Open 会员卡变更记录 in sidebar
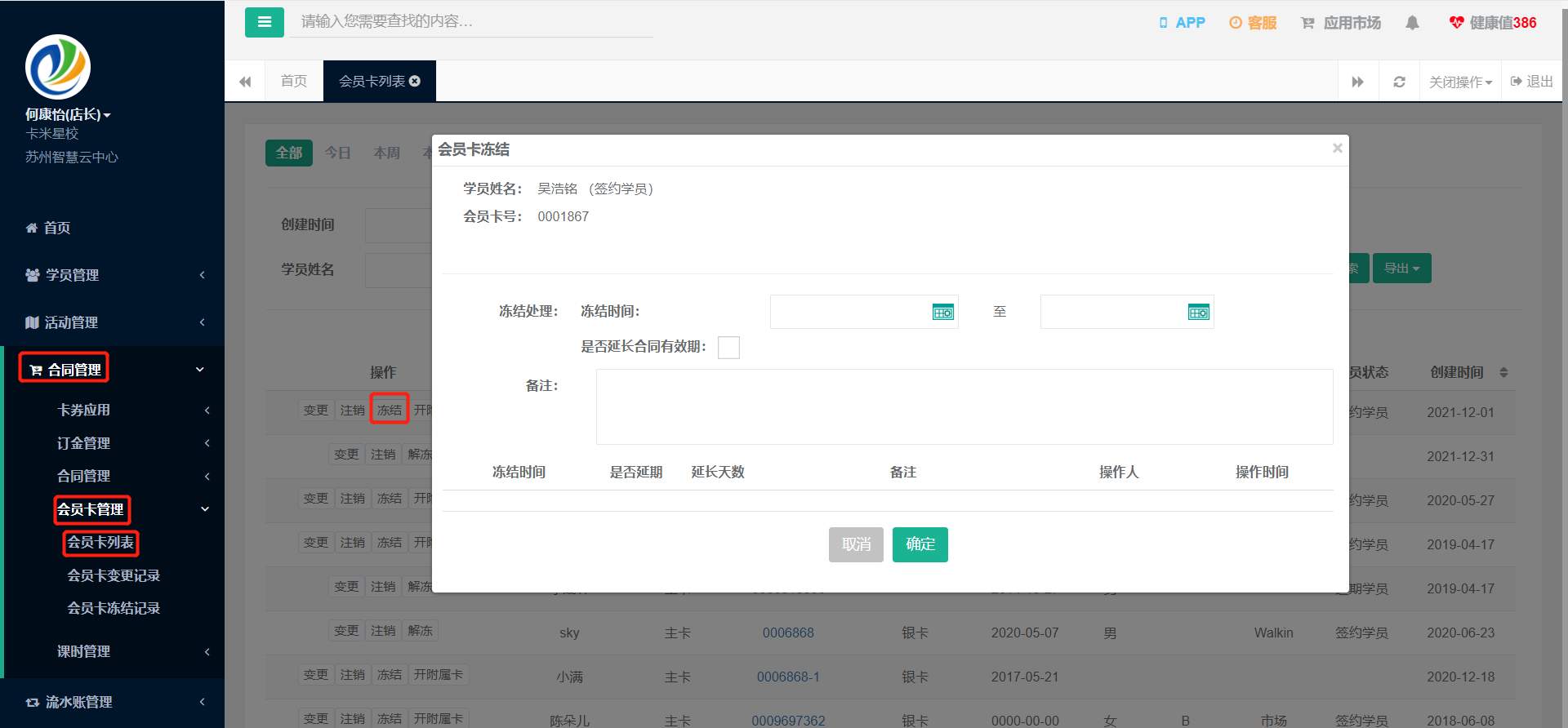This screenshot has height=728, width=1568. point(114,575)
